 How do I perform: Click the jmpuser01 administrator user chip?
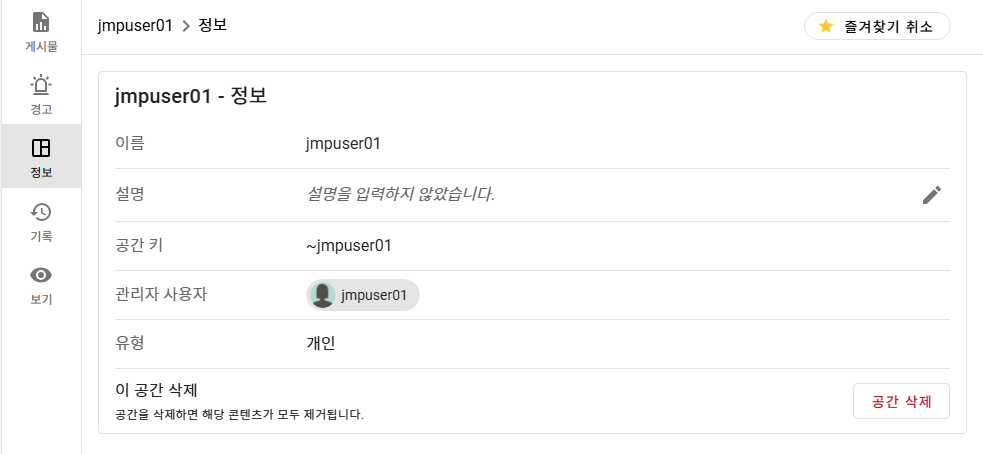tap(373, 295)
